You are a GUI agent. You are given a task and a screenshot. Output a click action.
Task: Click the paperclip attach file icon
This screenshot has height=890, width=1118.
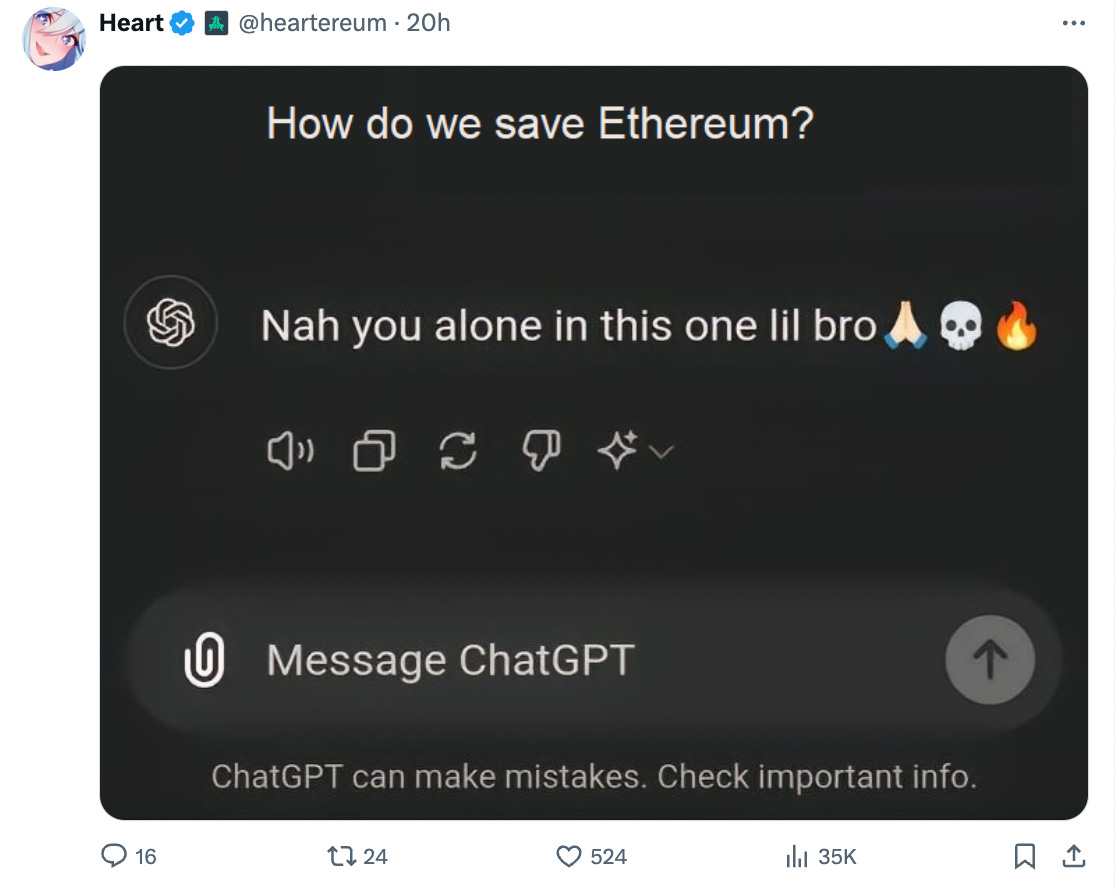pyautogui.click(x=204, y=660)
